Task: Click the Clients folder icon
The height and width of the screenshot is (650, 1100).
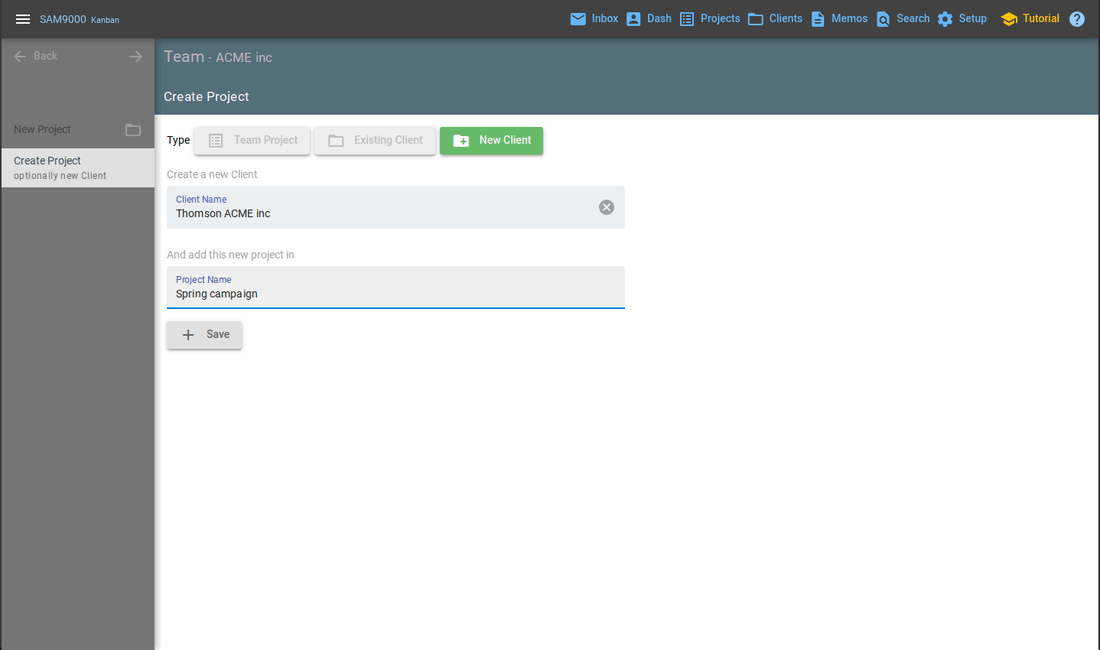Action: [x=756, y=19]
